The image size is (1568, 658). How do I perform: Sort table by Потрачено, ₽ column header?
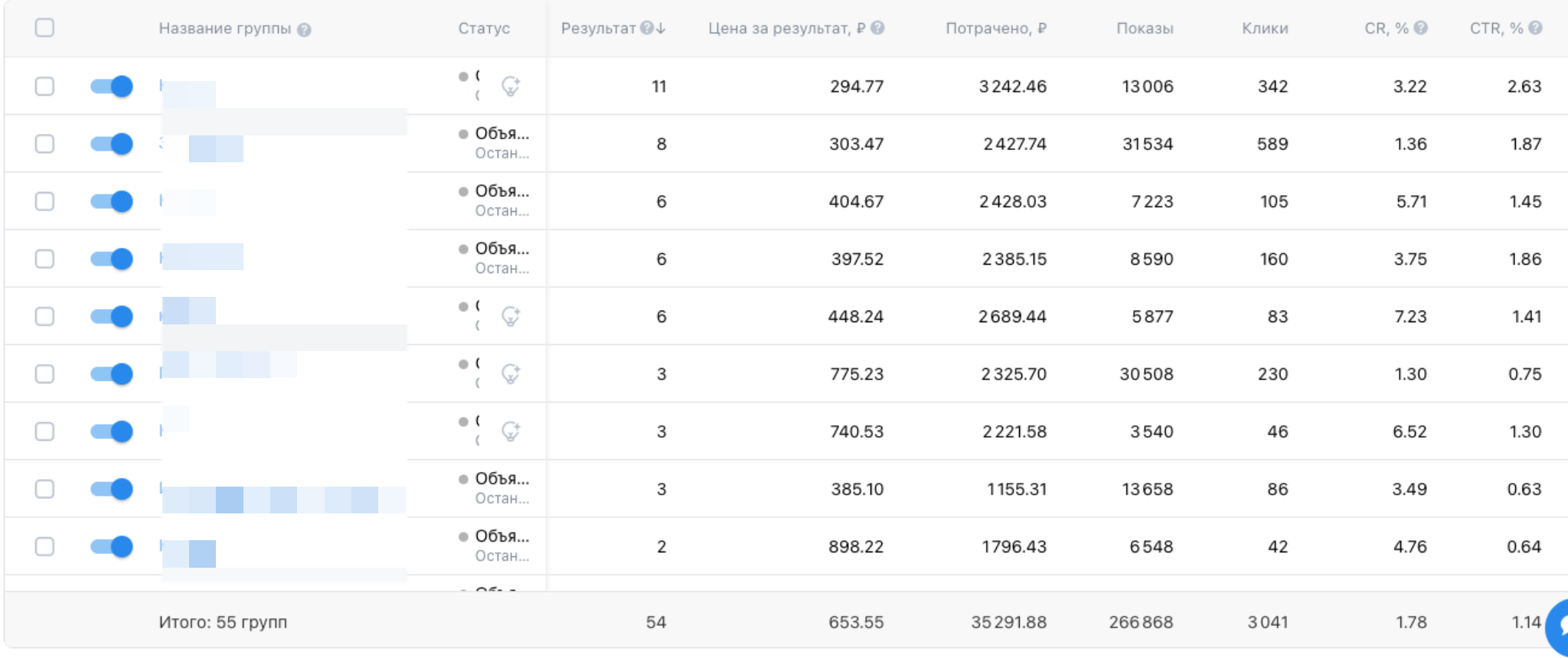(x=995, y=28)
